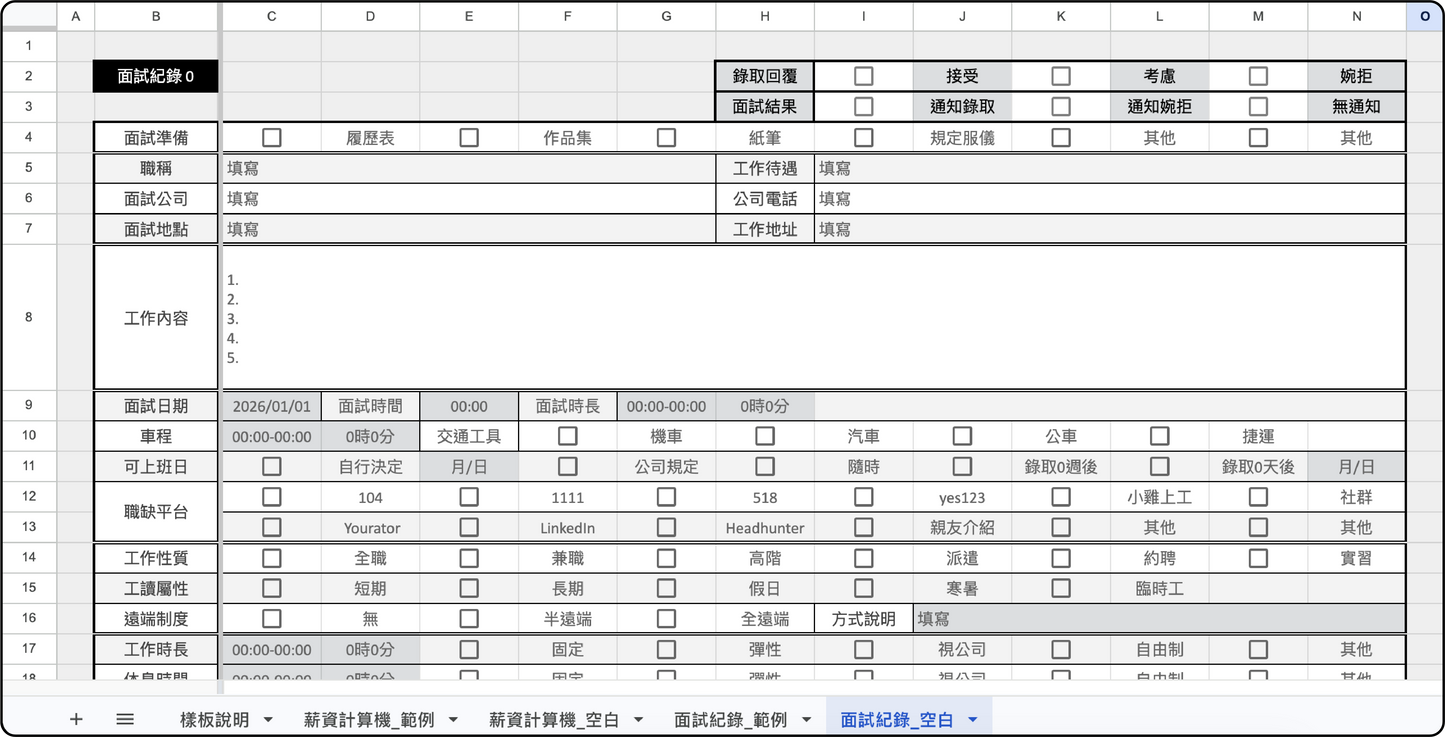Toggle the 機車 transport checkbox
This screenshot has height=737, width=1445.
[x=567, y=436]
